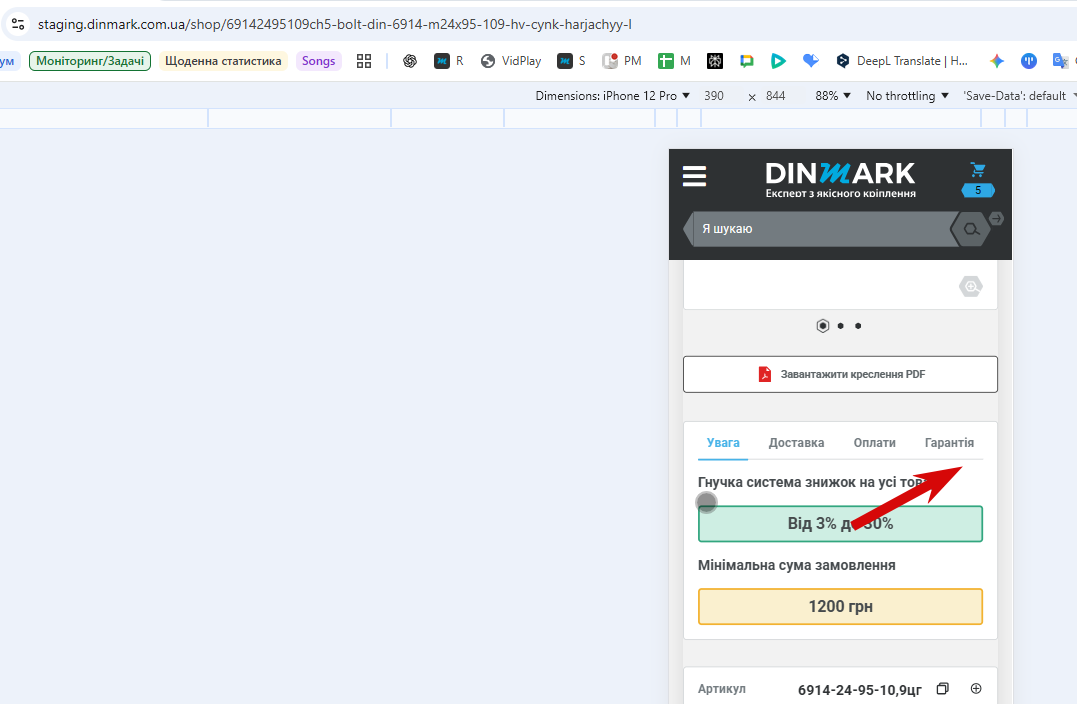Open the 88% zoom dropdown
The height and width of the screenshot is (704, 1077).
[x=832, y=95]
